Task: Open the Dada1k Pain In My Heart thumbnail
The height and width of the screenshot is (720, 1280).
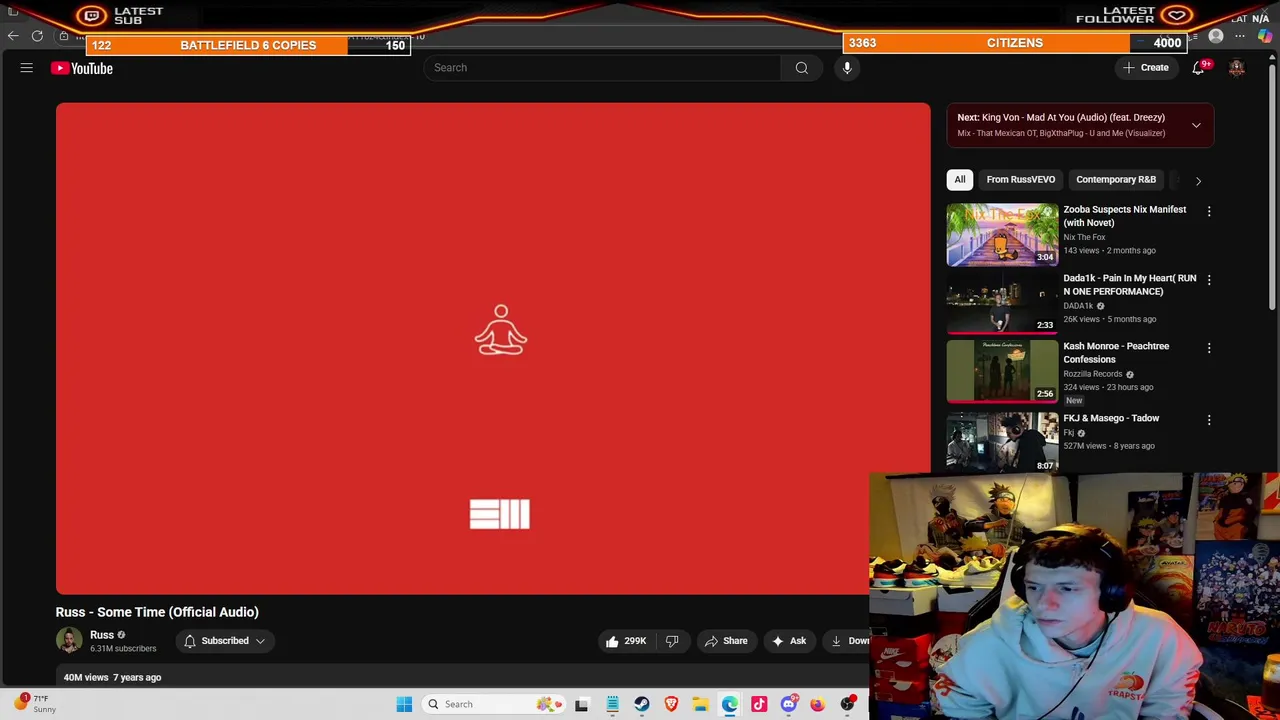Action: pyautogui.click(x=1002, y=303)
